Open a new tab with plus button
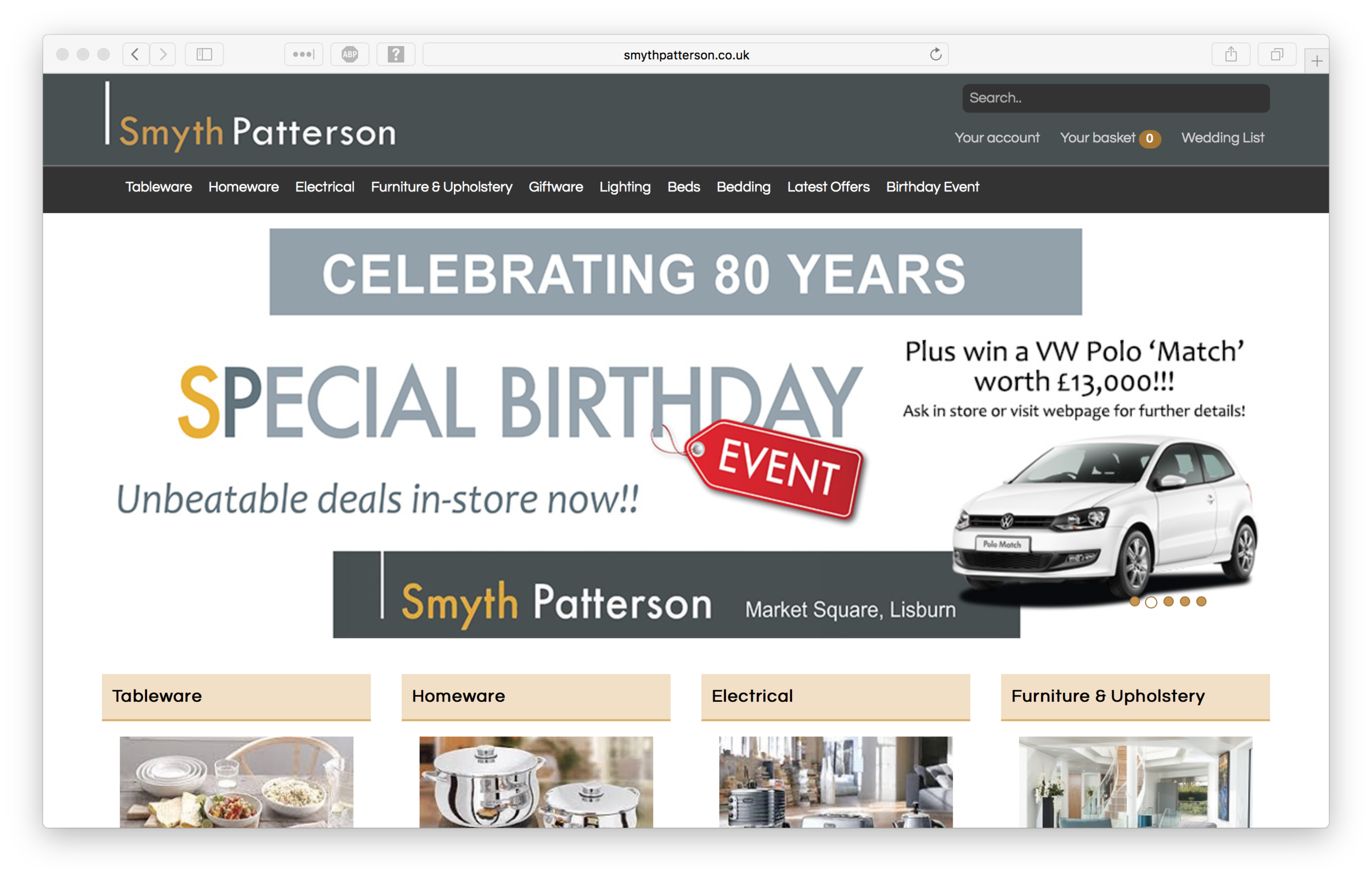 [x=1317, y=60]
